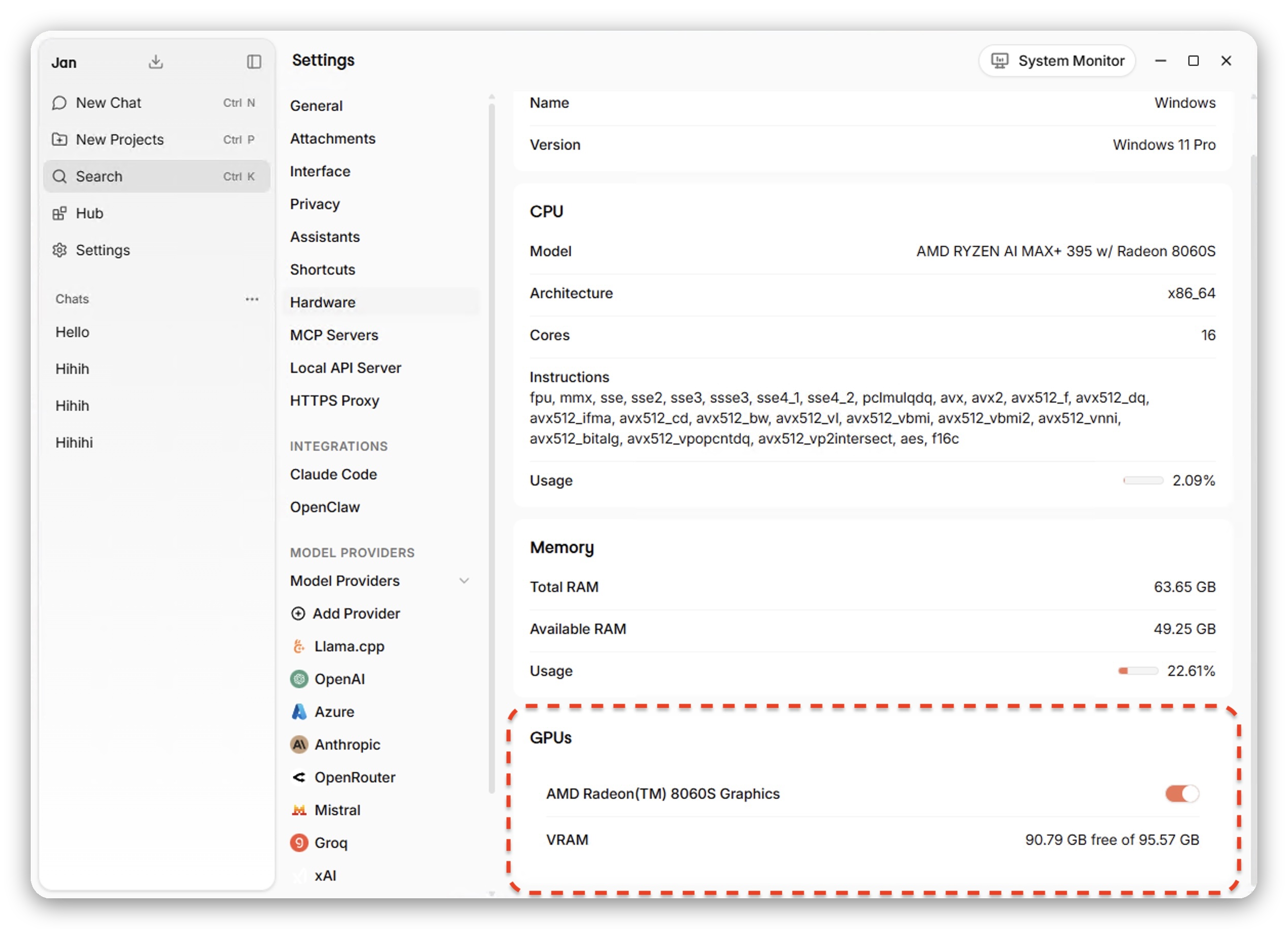Collapse the sidebar with the panel icon
This screenshot has height=929, width=1288.
click(x=254, y=61)
